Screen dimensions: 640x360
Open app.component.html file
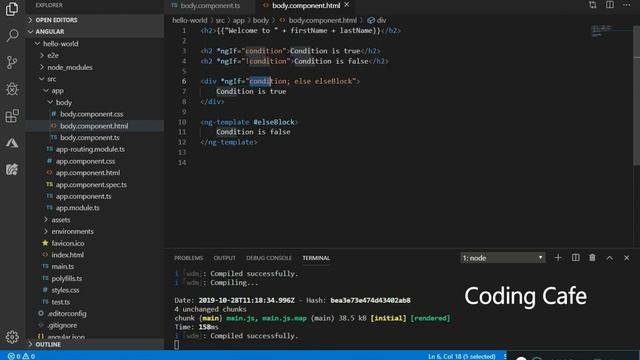(88, 173)
